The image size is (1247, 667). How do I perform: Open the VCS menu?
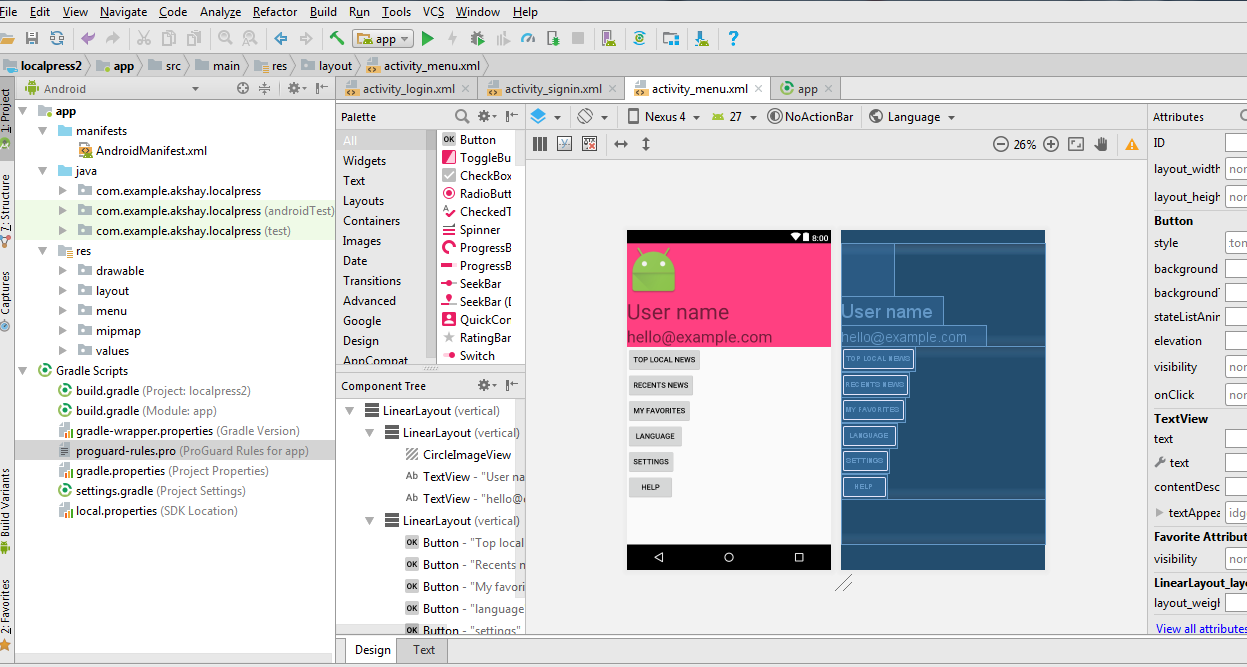point(434,12)
